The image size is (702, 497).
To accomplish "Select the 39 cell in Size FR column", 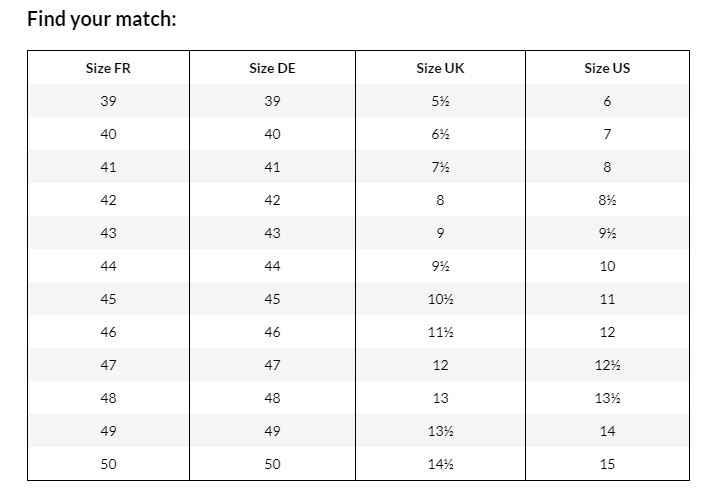I will (108, 101).
